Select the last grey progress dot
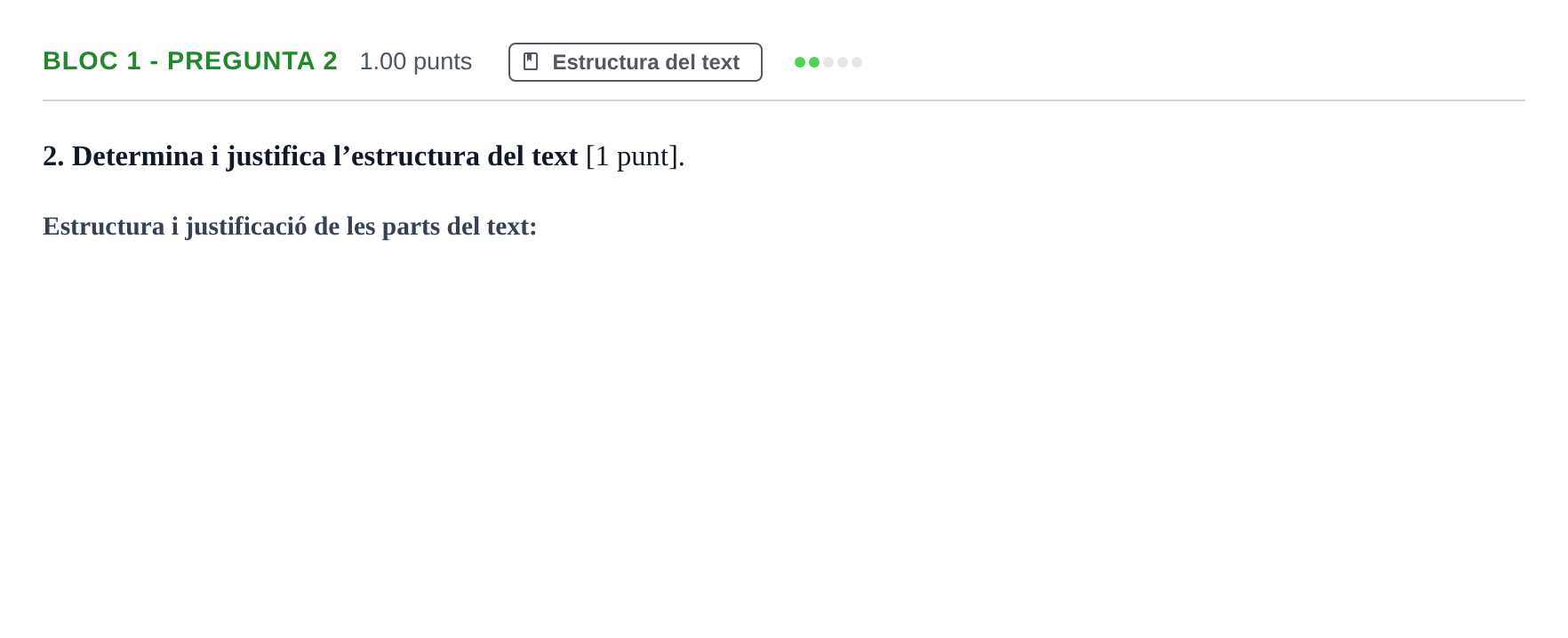 click(x=857, y=62)
